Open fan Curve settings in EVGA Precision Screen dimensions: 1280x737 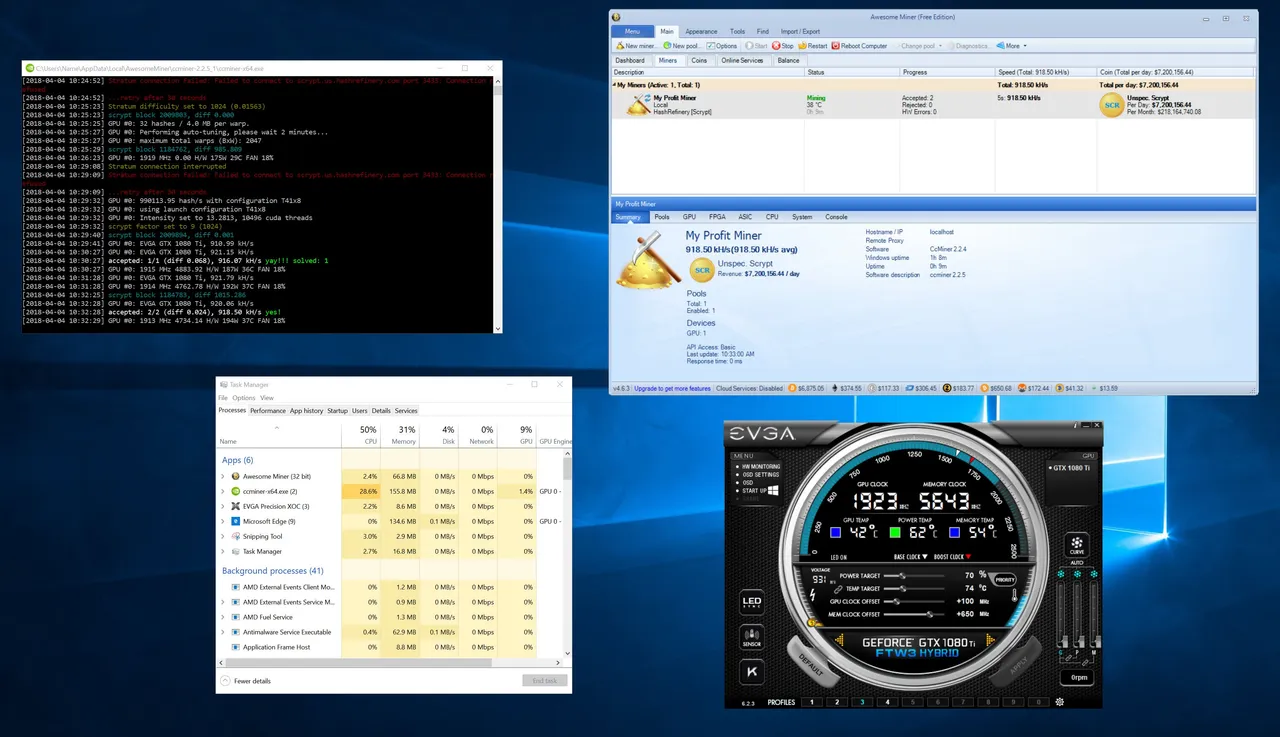[x=1077, y=545]
